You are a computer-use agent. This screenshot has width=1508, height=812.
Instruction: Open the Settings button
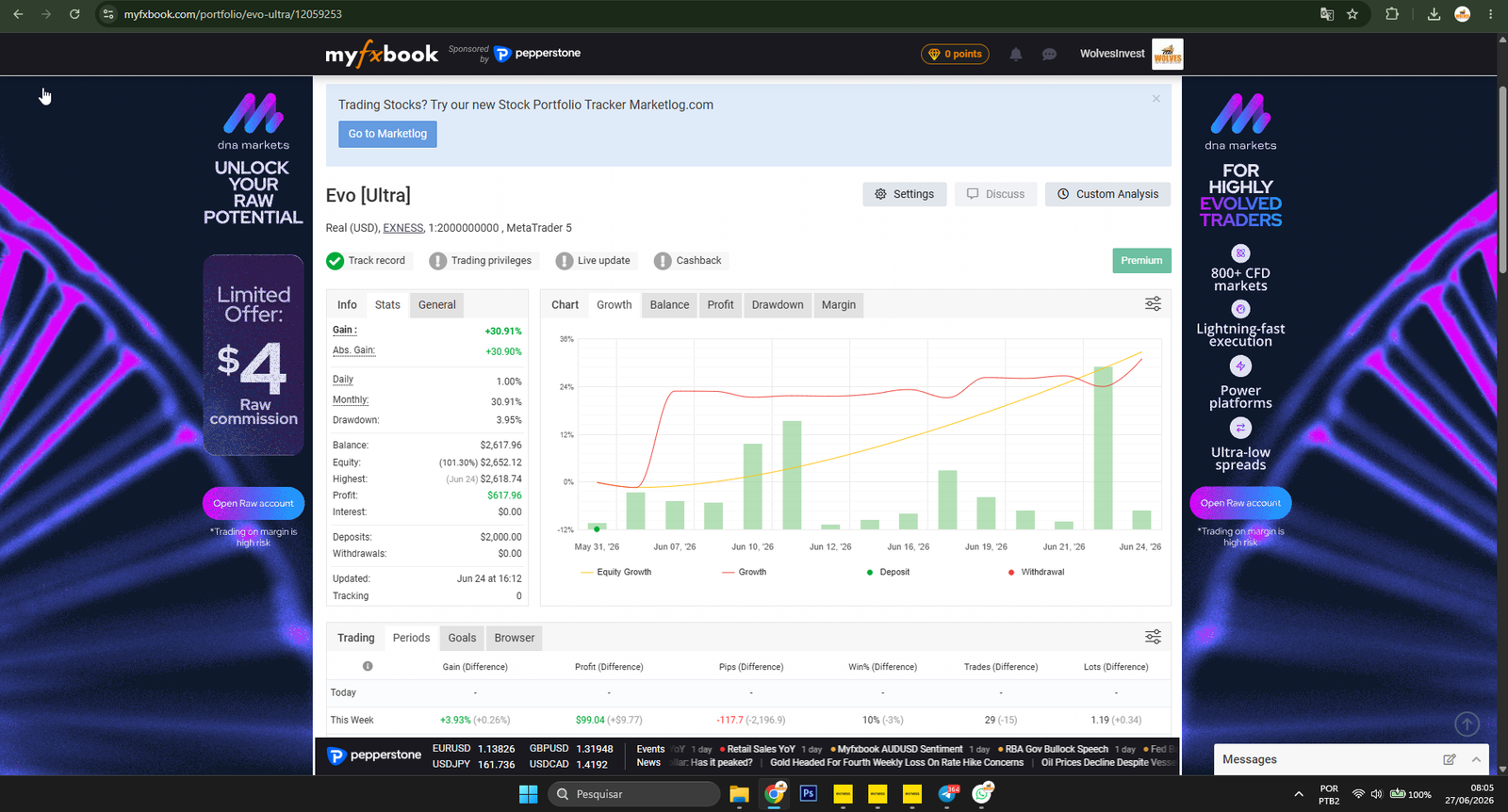[904, 194]
